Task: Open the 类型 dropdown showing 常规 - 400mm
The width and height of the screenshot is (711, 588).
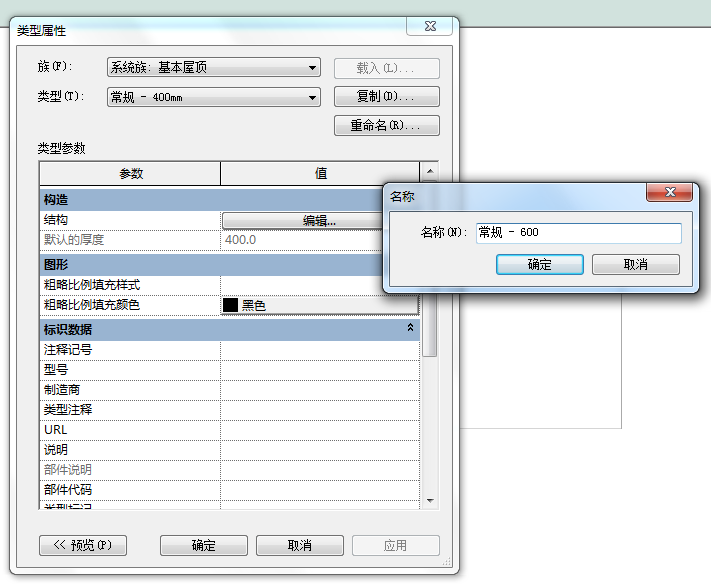Action: (x=213, y=97)
